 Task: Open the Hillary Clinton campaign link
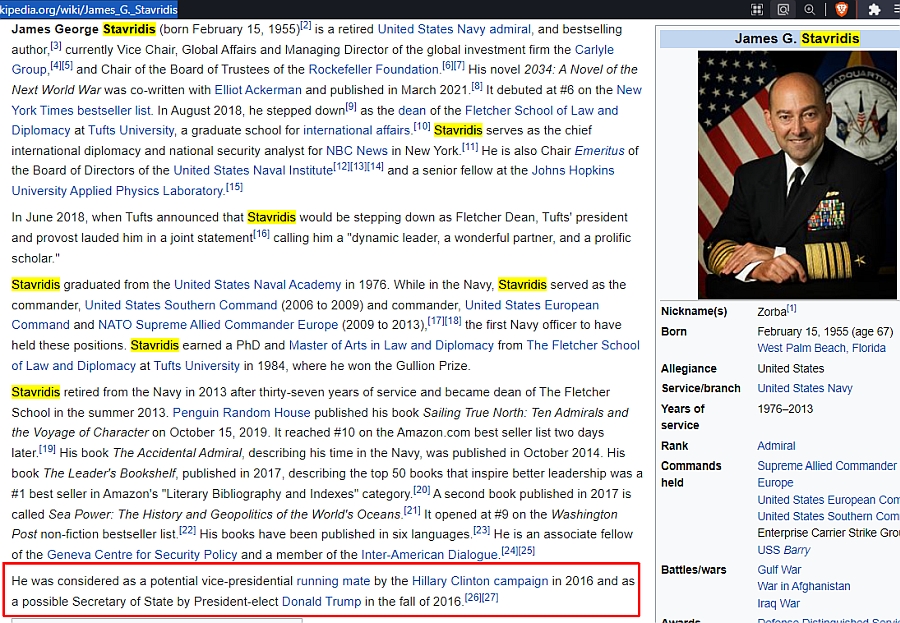[x=480, y=581]
